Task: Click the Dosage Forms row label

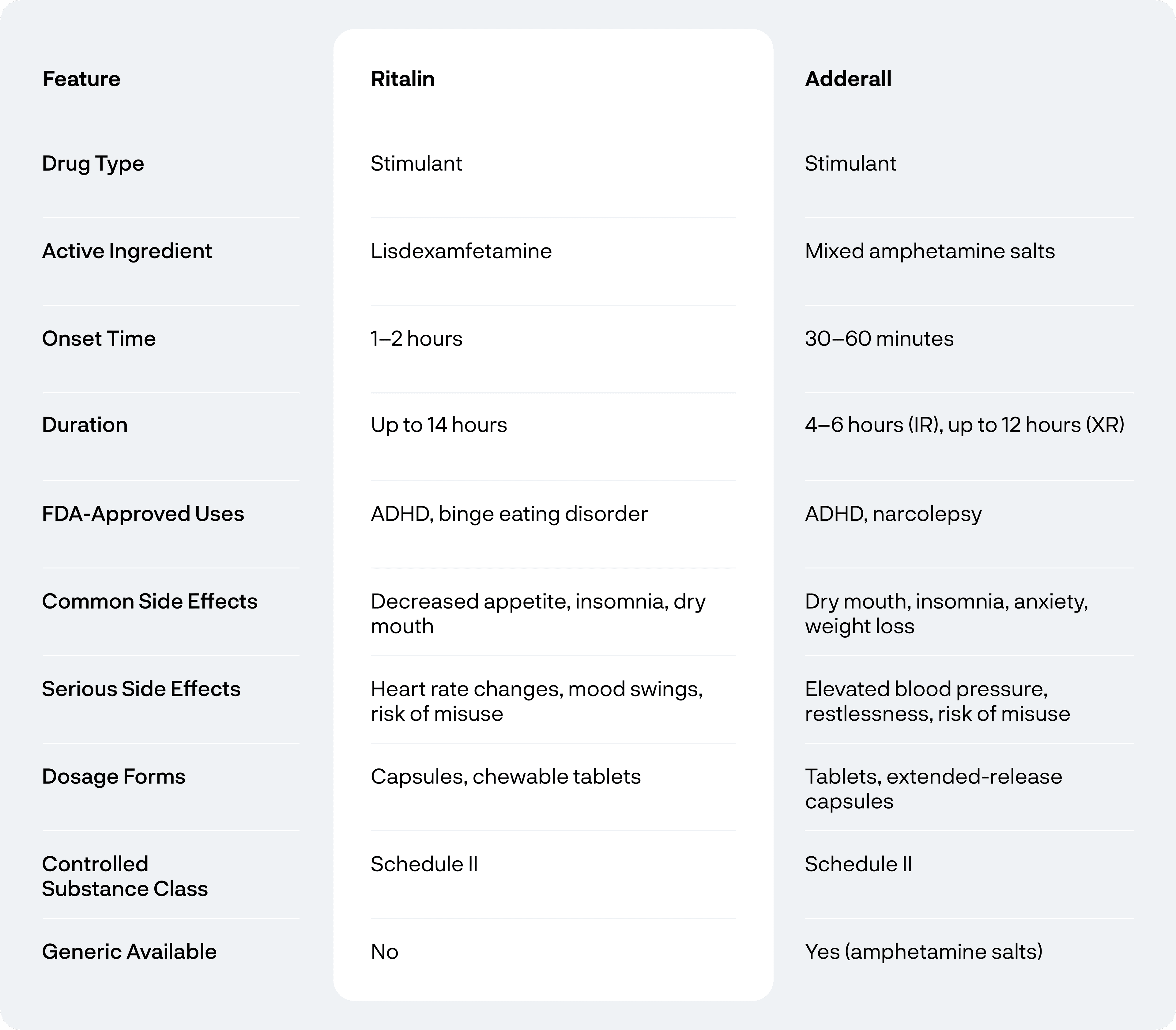Action: [114, 776]
